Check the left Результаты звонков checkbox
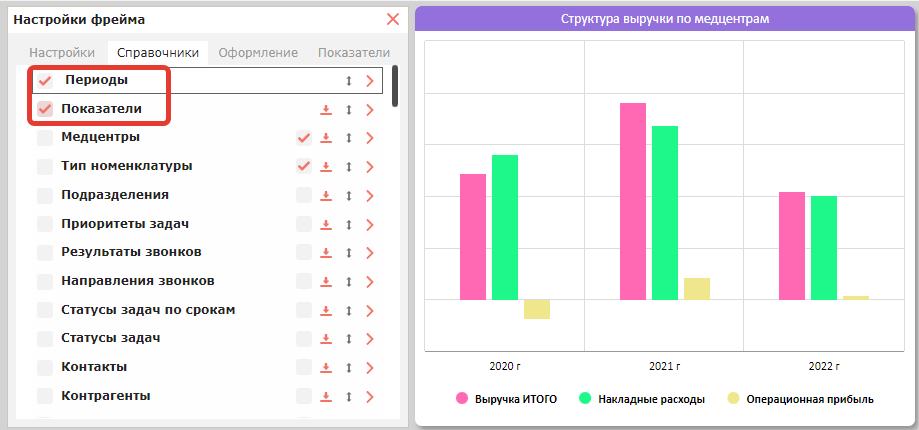Screen dimensions: 919x430 pyautogui.click(x=45, y=253)
